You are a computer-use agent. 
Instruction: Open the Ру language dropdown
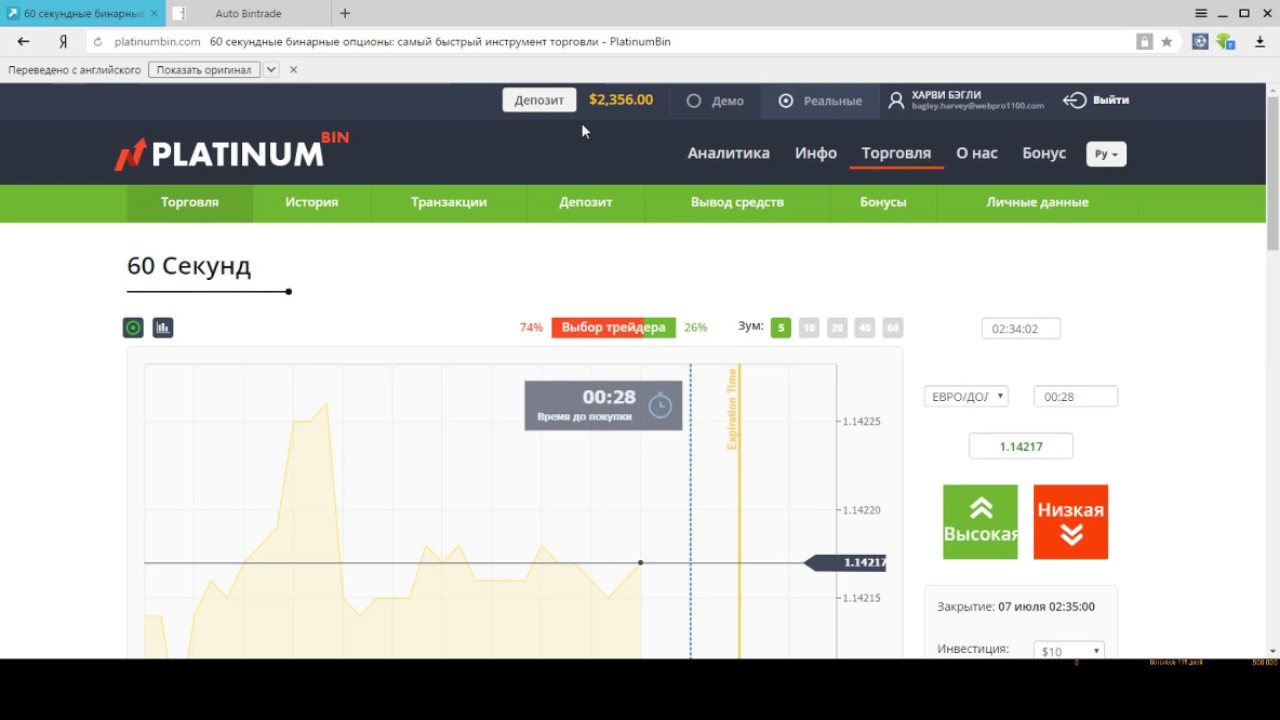pyautogui.click(x=1106, y=154)
